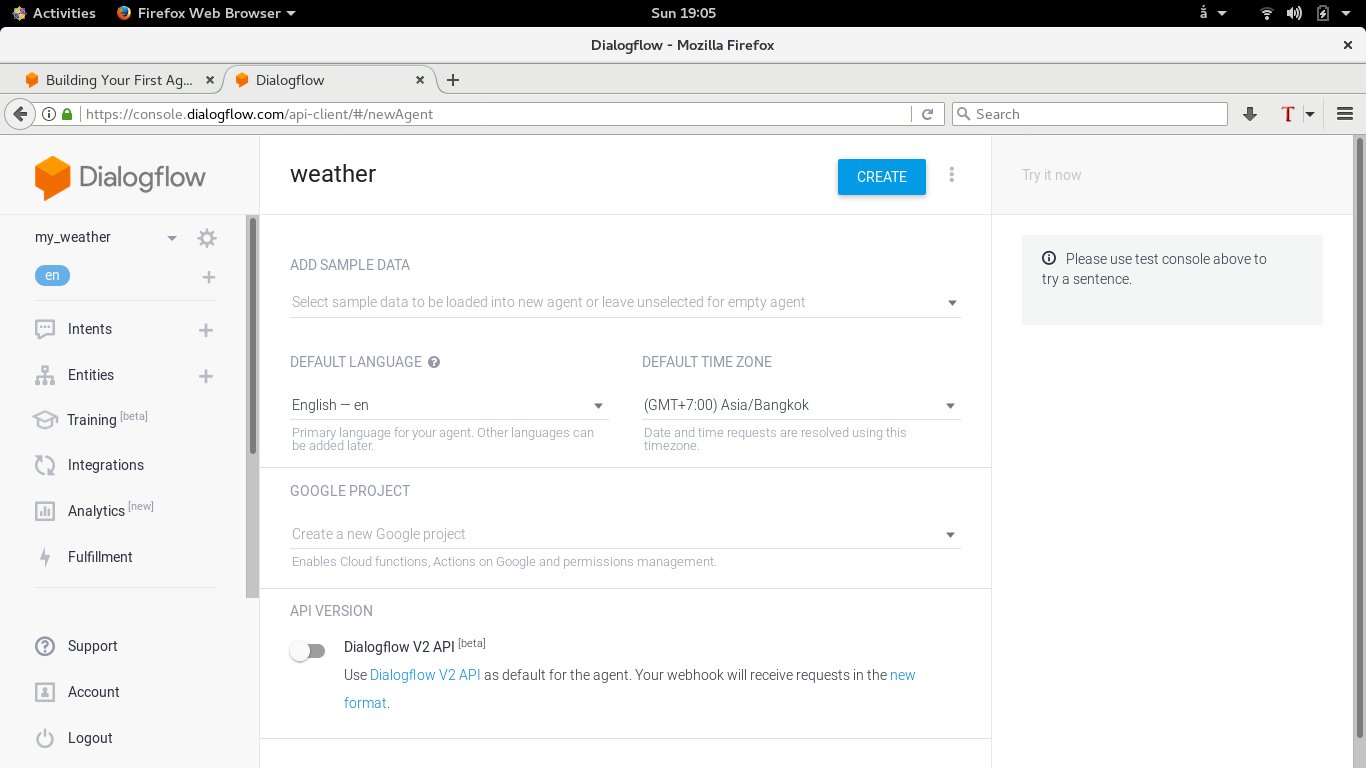This screenshot has width=1366, height=768.
Task: Click the Account person icon
Action: click(45, 692)
